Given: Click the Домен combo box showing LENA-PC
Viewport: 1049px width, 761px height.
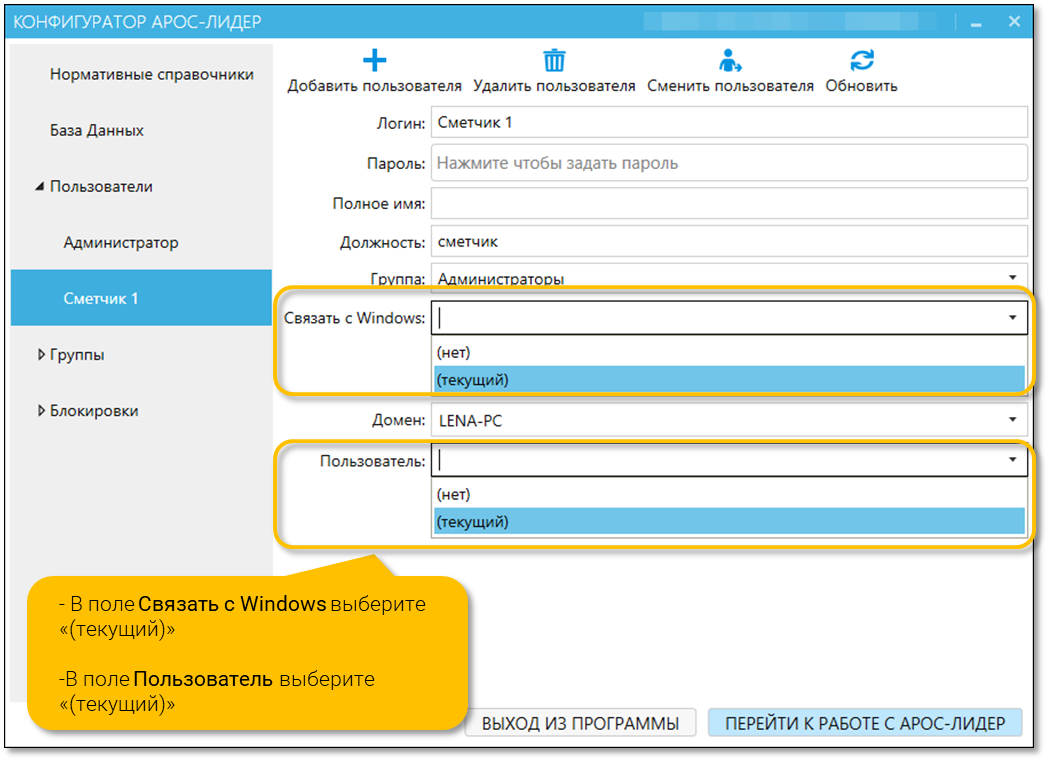Looking at the screenshot, I should (x=729, y=420).
